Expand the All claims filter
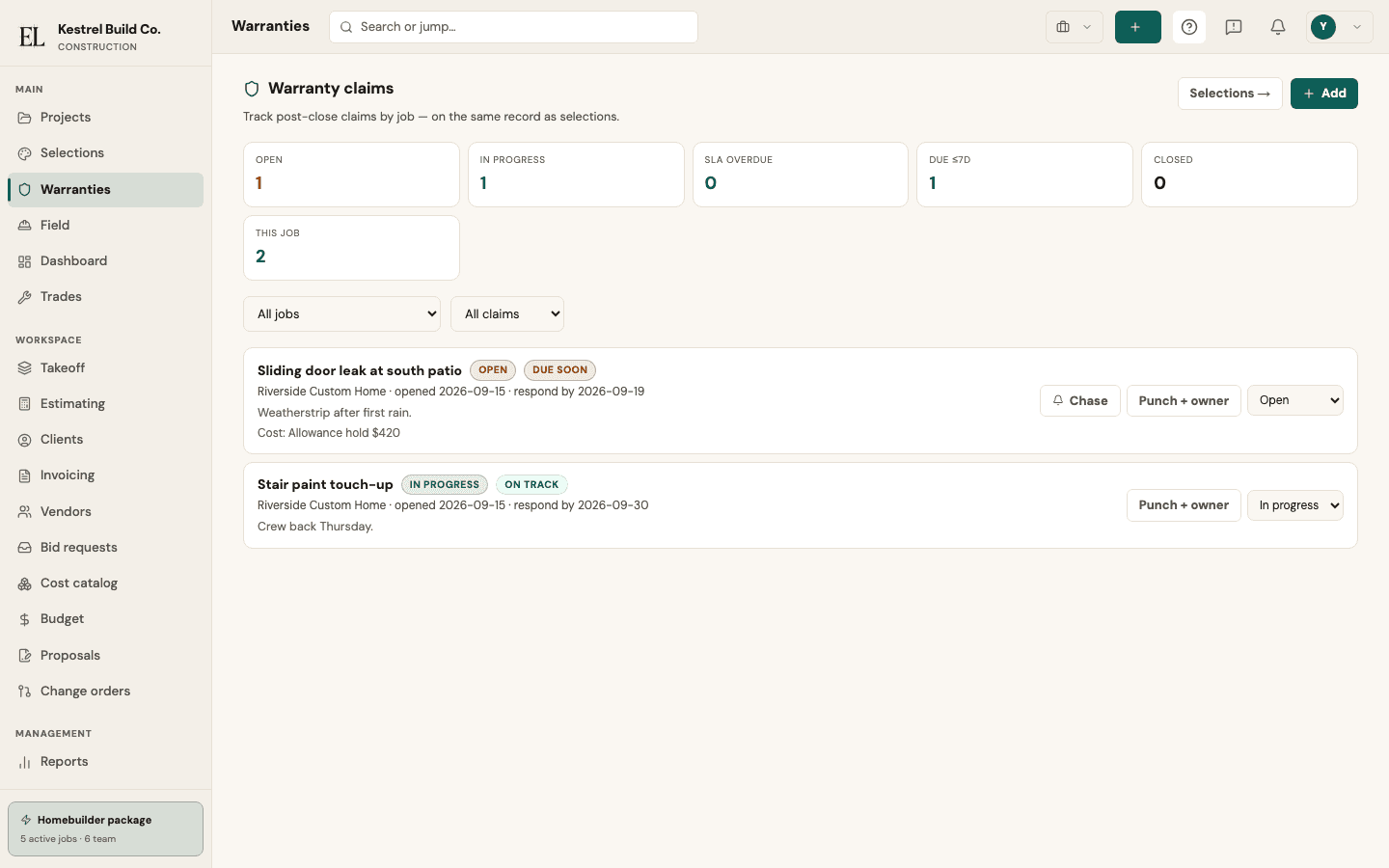The image size is (1389, 868). pyautogui.click(x=507, y=313)
